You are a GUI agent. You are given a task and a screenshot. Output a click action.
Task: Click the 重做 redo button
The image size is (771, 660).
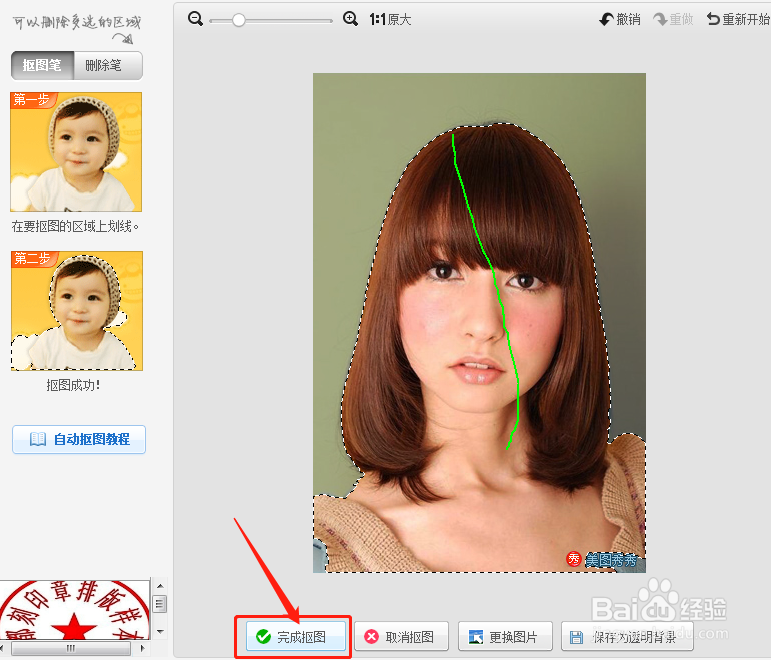(673, 19)
